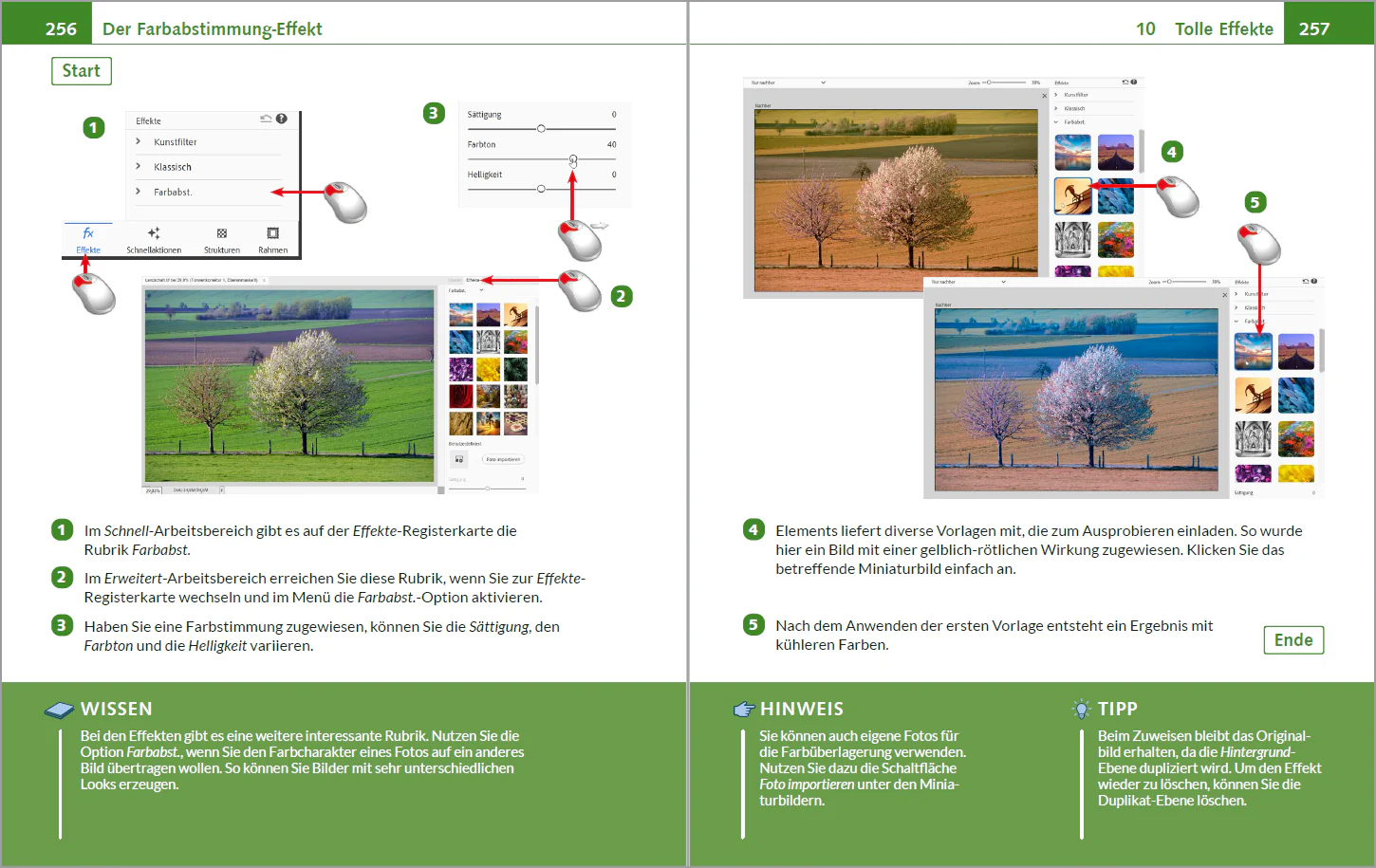Adjust the Helligkeit slider knob
Image resolution: width=1376 pixels, height=868 pixels.
coord(541,189)
